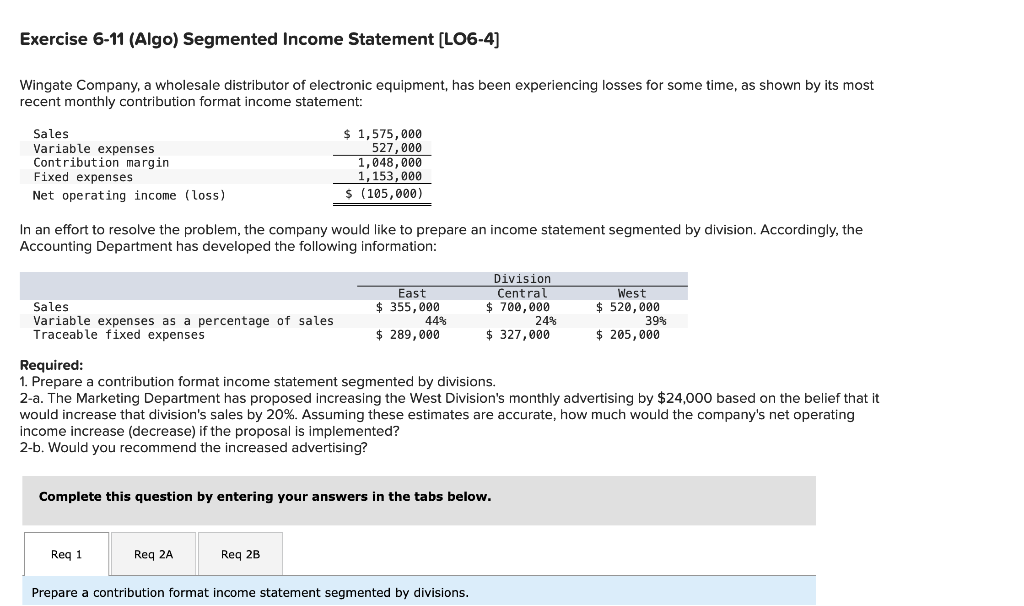Click the Exercise 6-11 title heading
Viewport: 1024px width, 606px height.
coord(260,39)
